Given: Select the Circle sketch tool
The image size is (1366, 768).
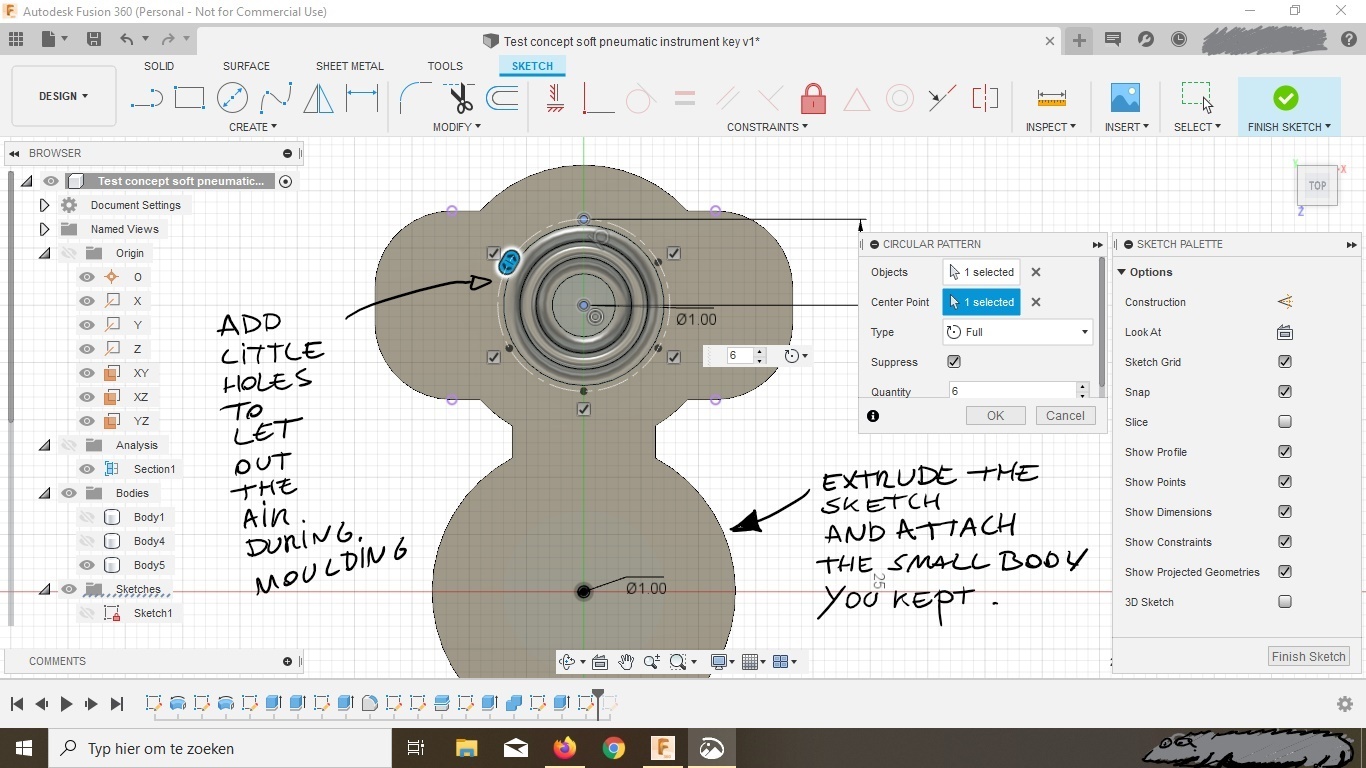Looking at the screenshot, I should coord(232,98).
